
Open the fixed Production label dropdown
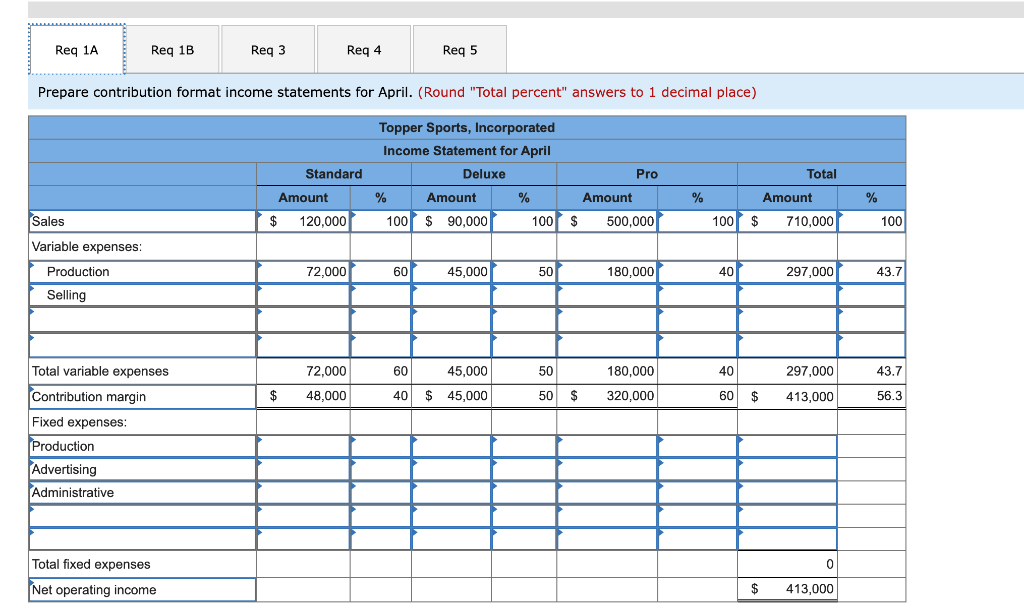pos(142,446)
